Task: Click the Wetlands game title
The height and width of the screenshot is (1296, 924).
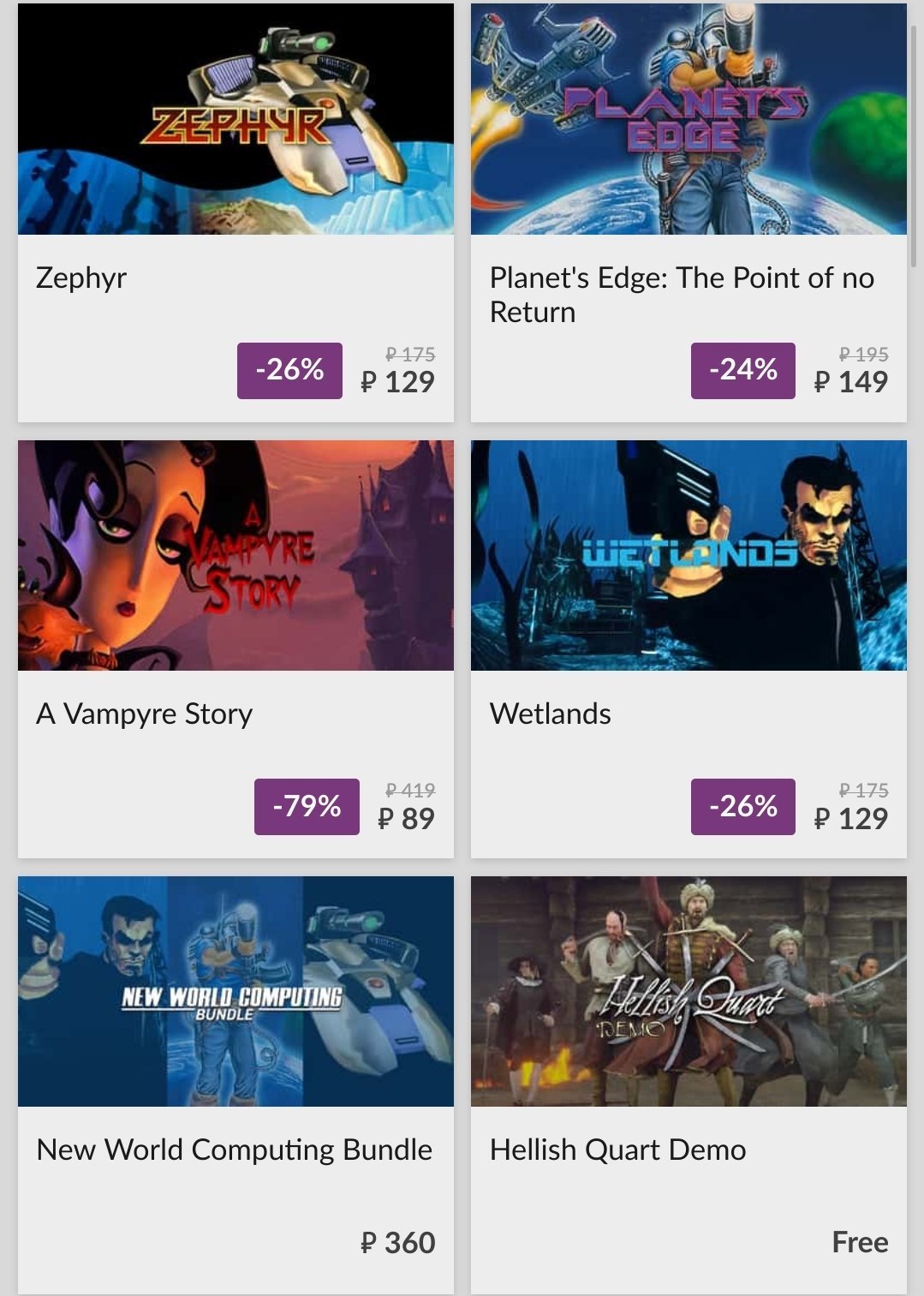Action: (550, 714)
